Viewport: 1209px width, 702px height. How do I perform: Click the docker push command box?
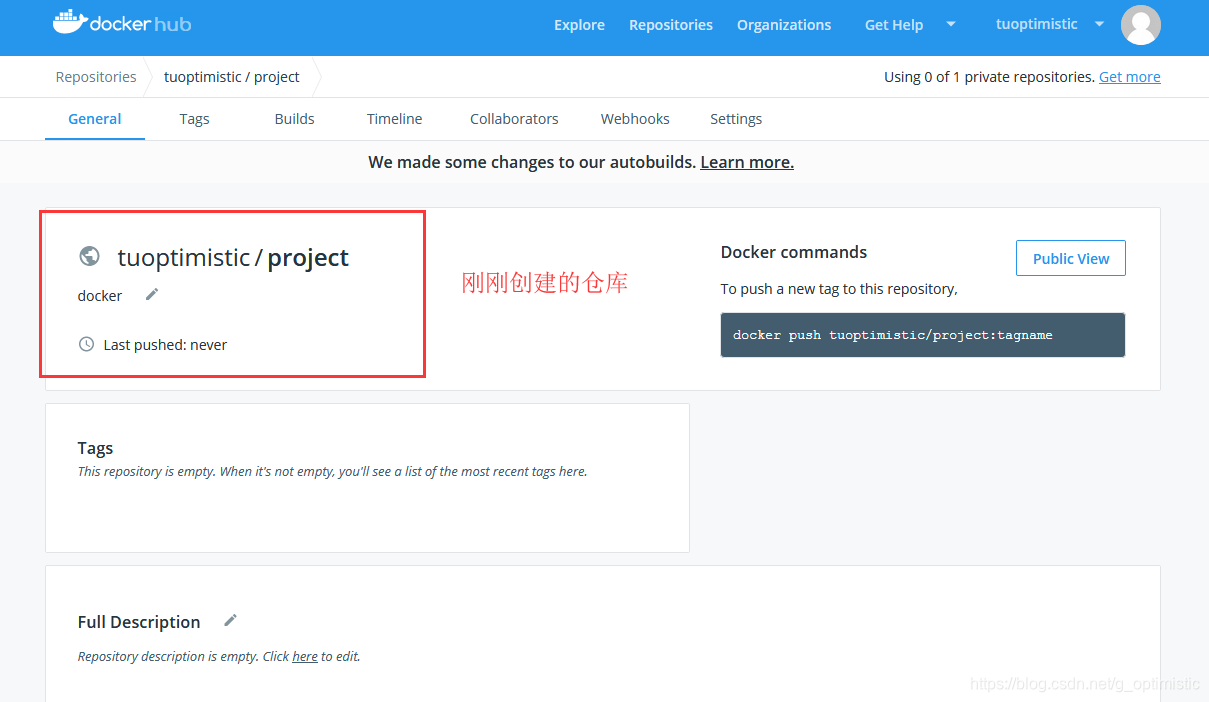pos(923,335)
